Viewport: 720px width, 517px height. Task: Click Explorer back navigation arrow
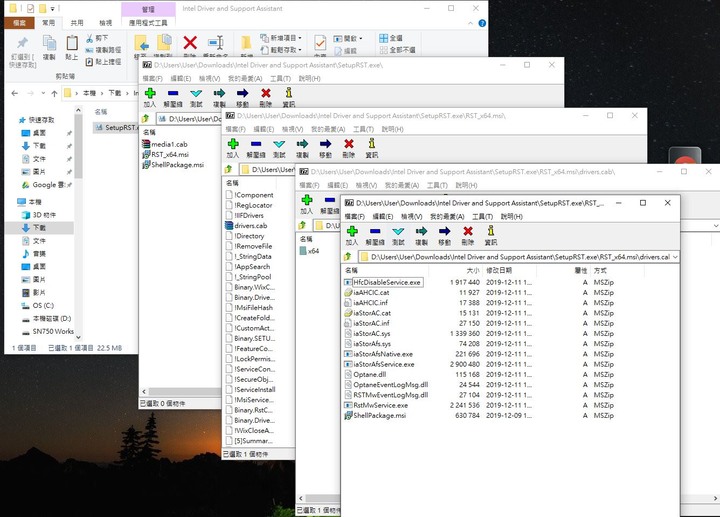click(15, 93)
